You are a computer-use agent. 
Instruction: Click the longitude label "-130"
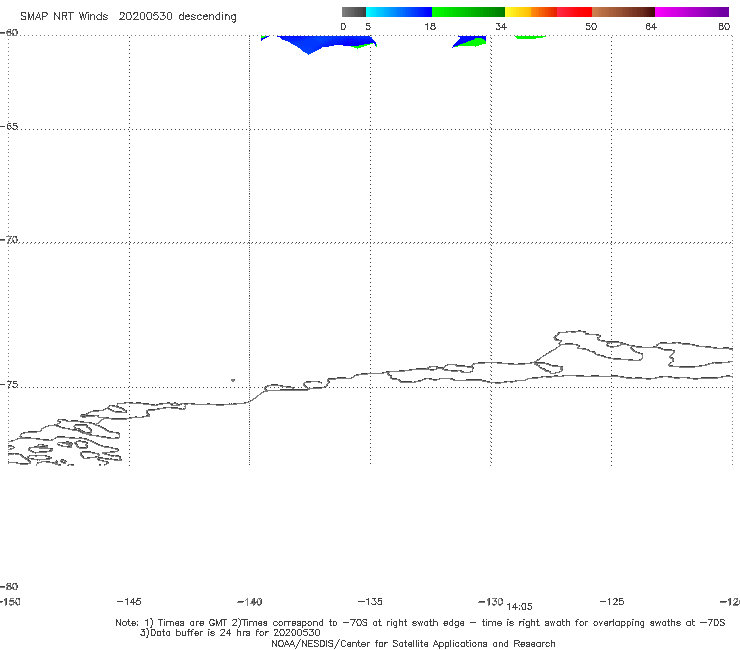(490, 602)
